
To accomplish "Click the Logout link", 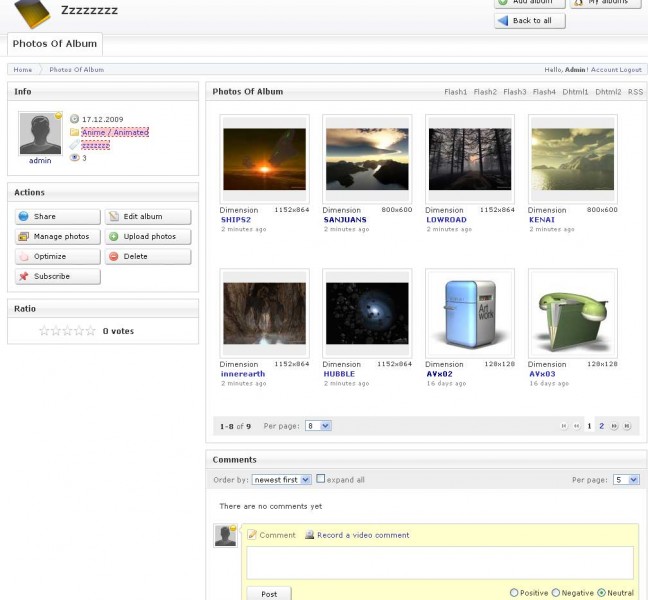I will pyautogui.click(x=630, y=69).
